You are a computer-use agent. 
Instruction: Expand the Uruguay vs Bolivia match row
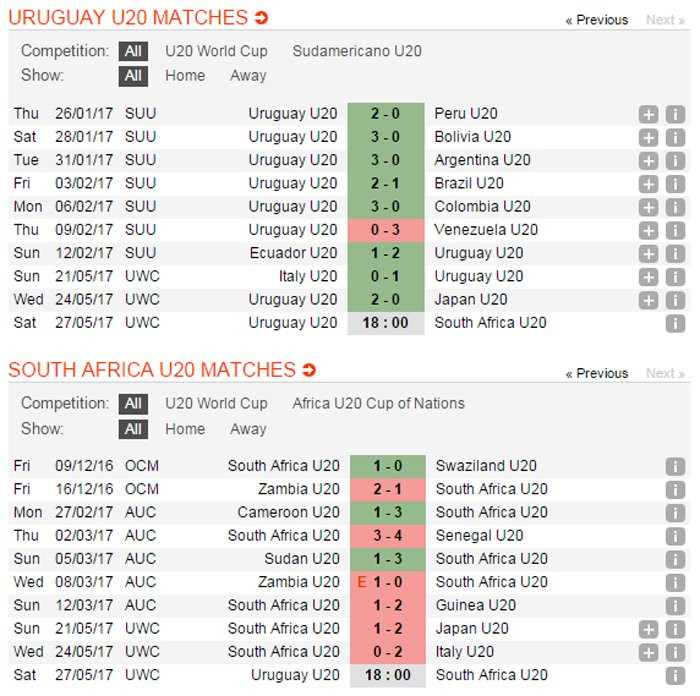point(648,137)
